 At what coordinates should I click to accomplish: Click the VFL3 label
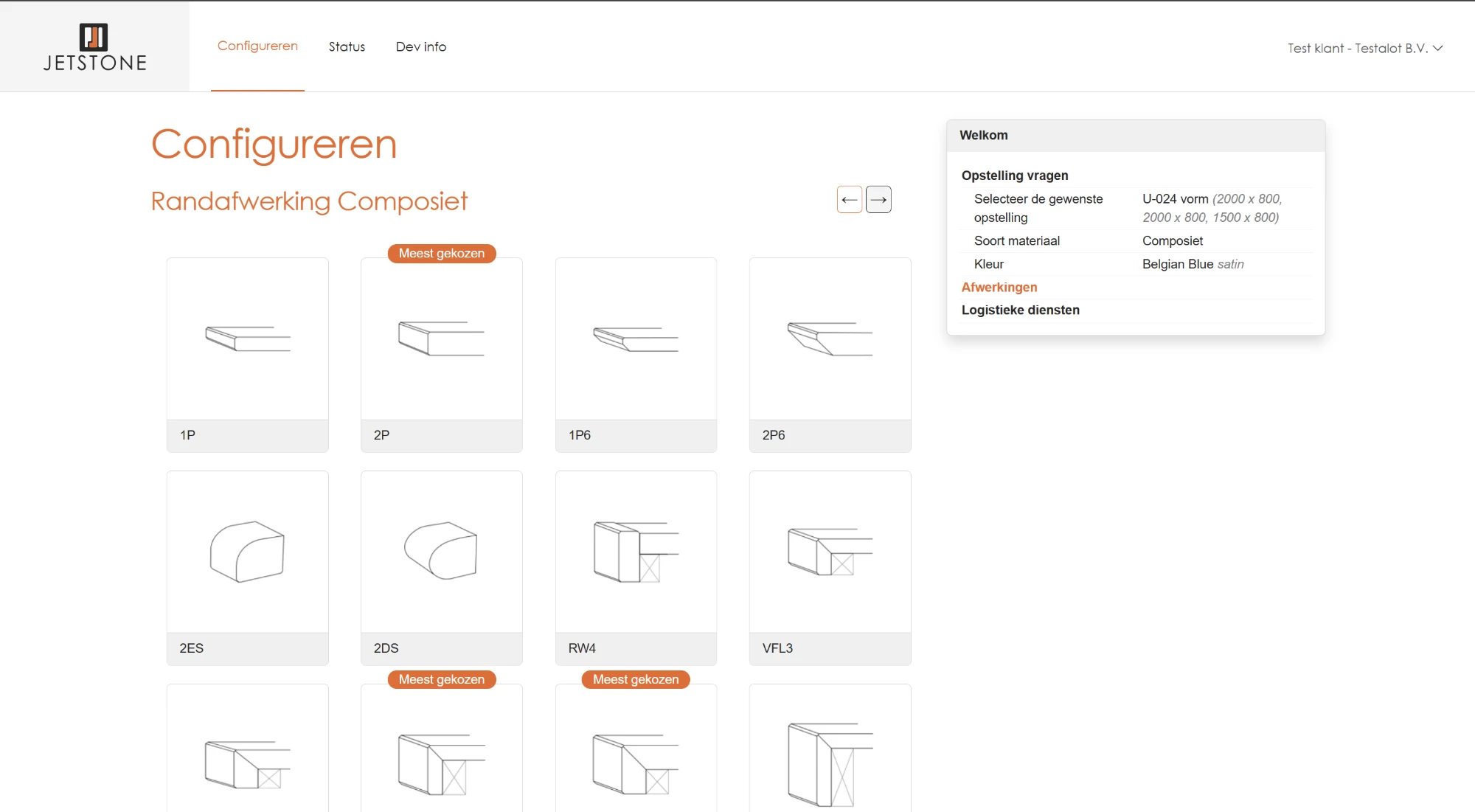pos(777,648)
